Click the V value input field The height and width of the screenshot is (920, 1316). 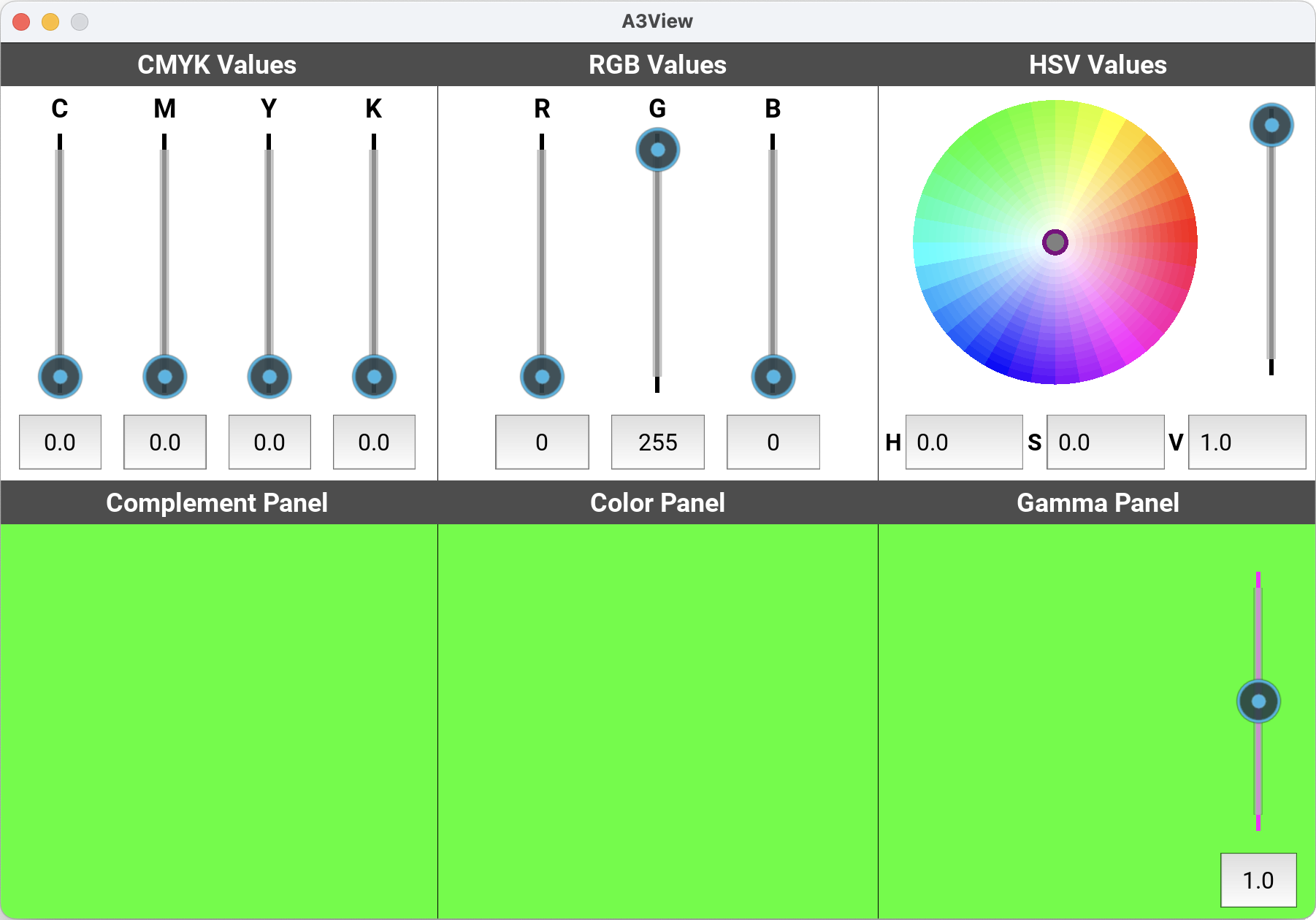(x=1247, y=442)
